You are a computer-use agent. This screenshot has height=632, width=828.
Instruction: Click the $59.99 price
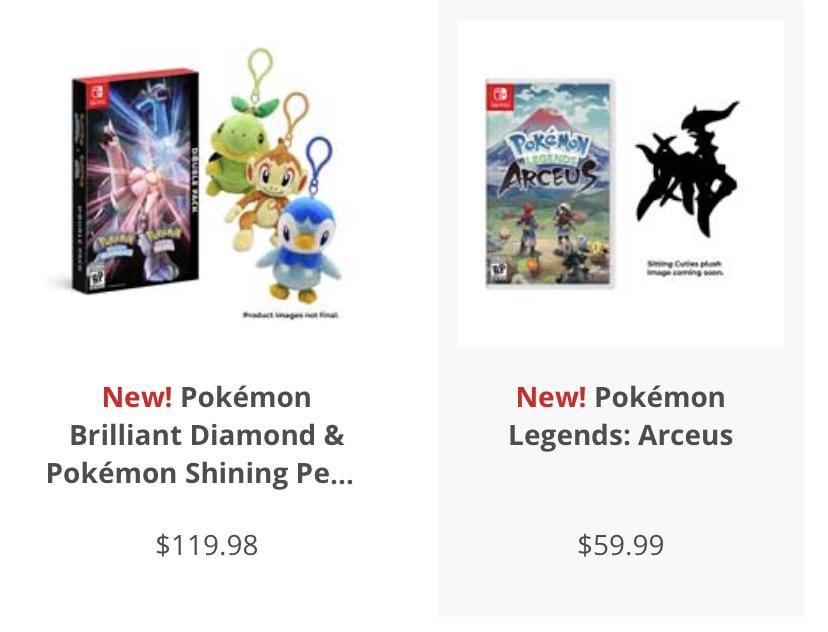coord(620,545)
